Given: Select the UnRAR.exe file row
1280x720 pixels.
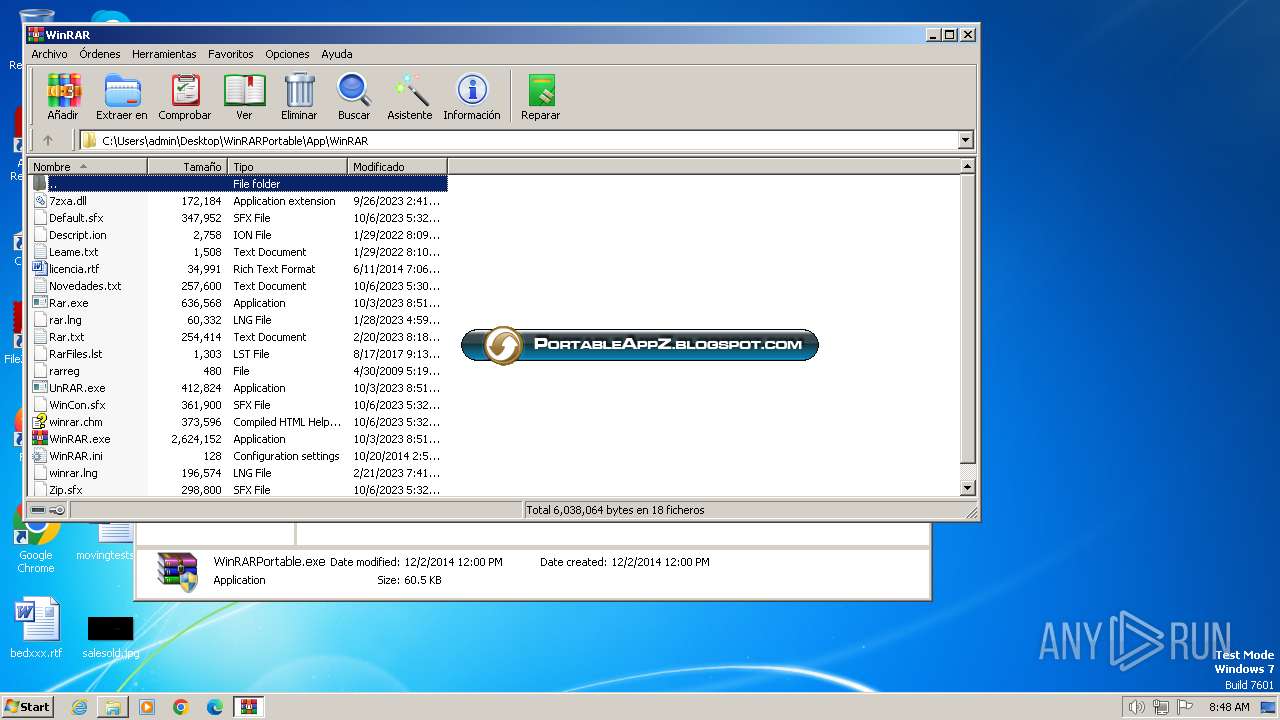Looking at the screenshot, I should 238,388.
